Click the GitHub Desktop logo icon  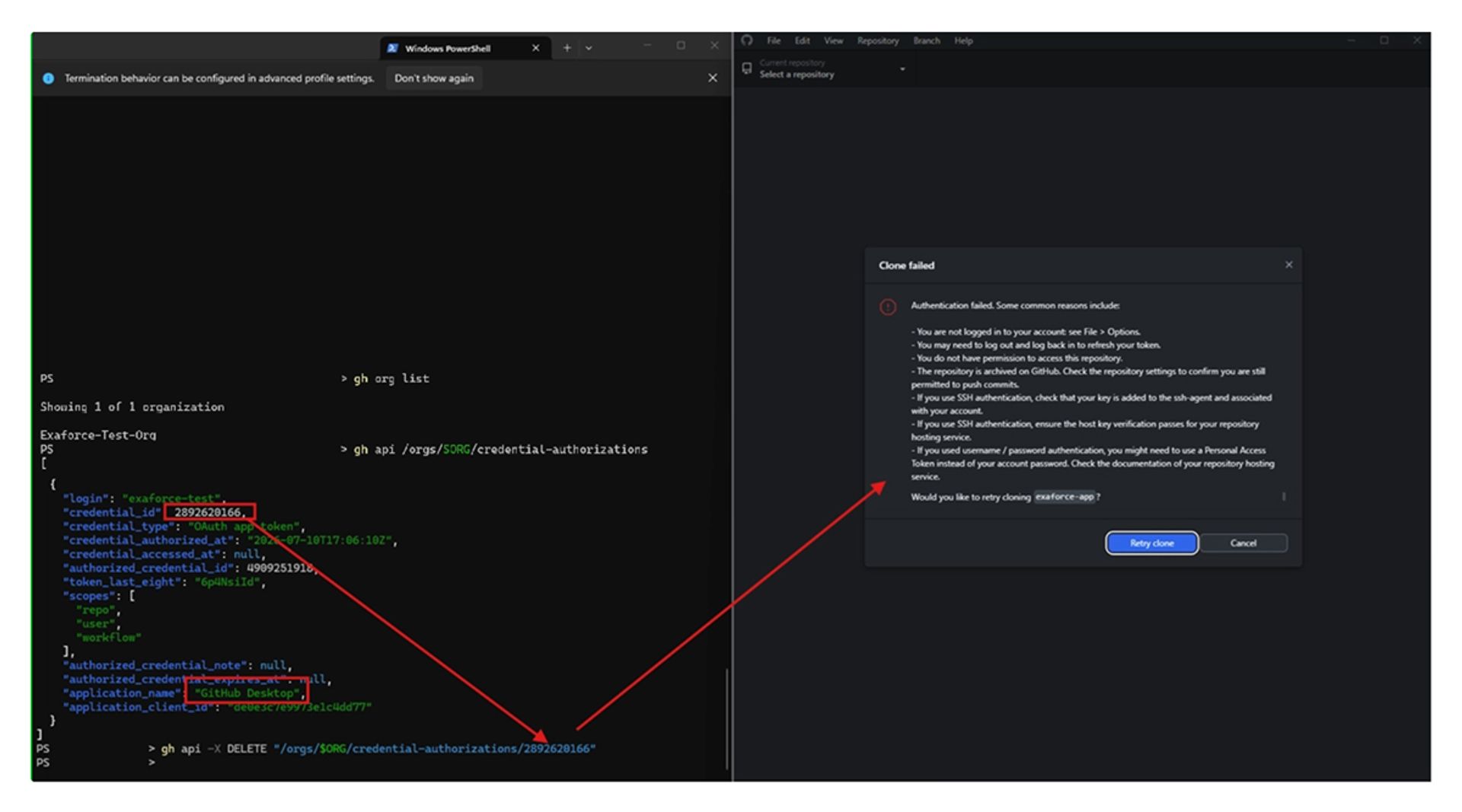[747, 40]
